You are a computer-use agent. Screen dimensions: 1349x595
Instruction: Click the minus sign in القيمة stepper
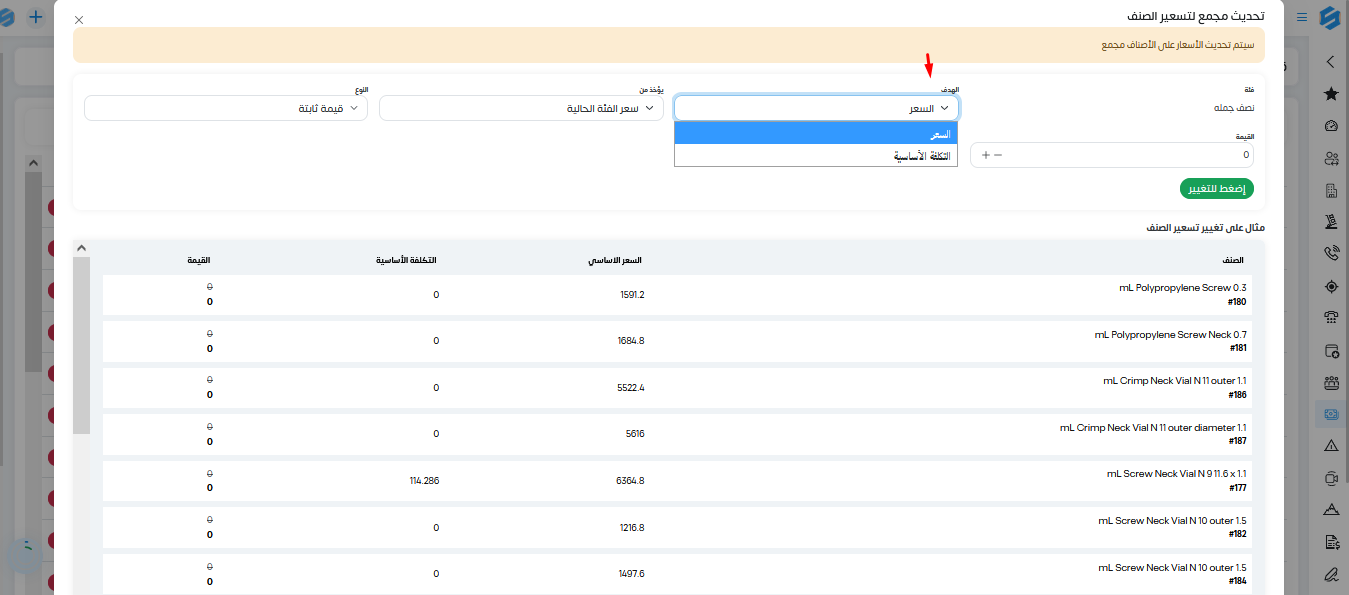pyautogui.click(x=998, y=155)
